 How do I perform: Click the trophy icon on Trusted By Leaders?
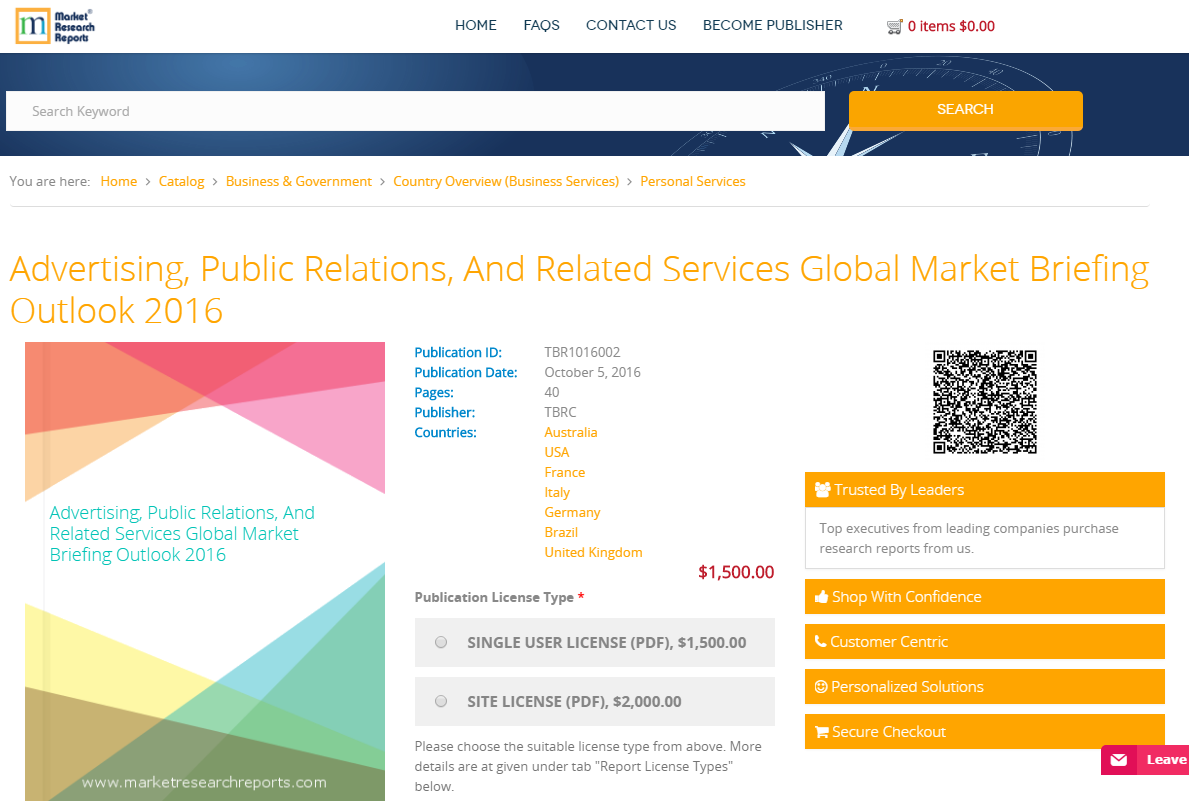tap(822, 489)
